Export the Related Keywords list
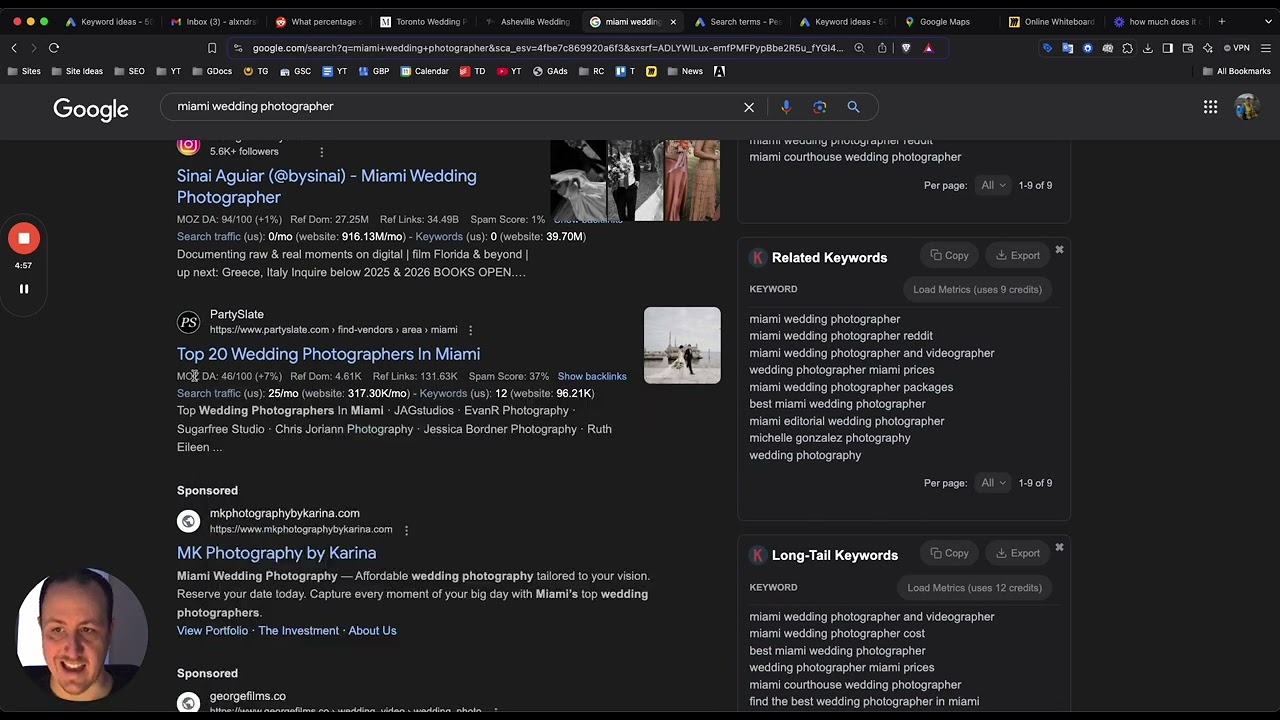The image size is (1280, 720). point(1018,256)
